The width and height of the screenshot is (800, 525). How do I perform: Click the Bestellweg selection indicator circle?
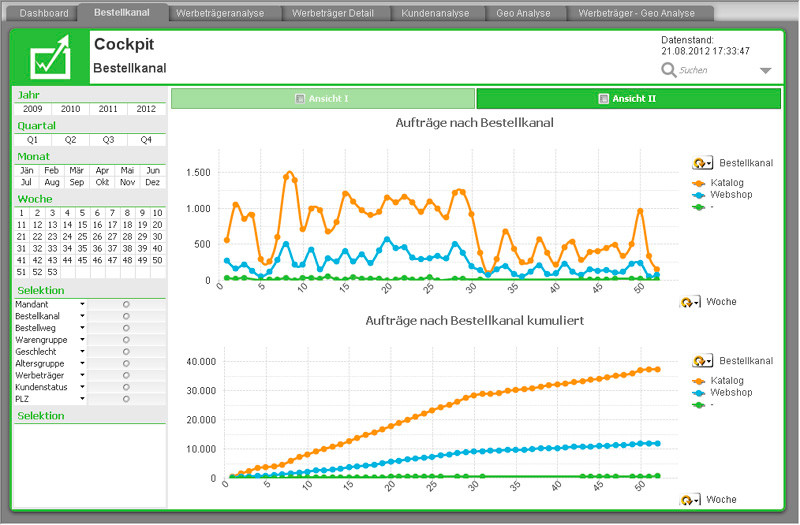click(x=126, y=328)
